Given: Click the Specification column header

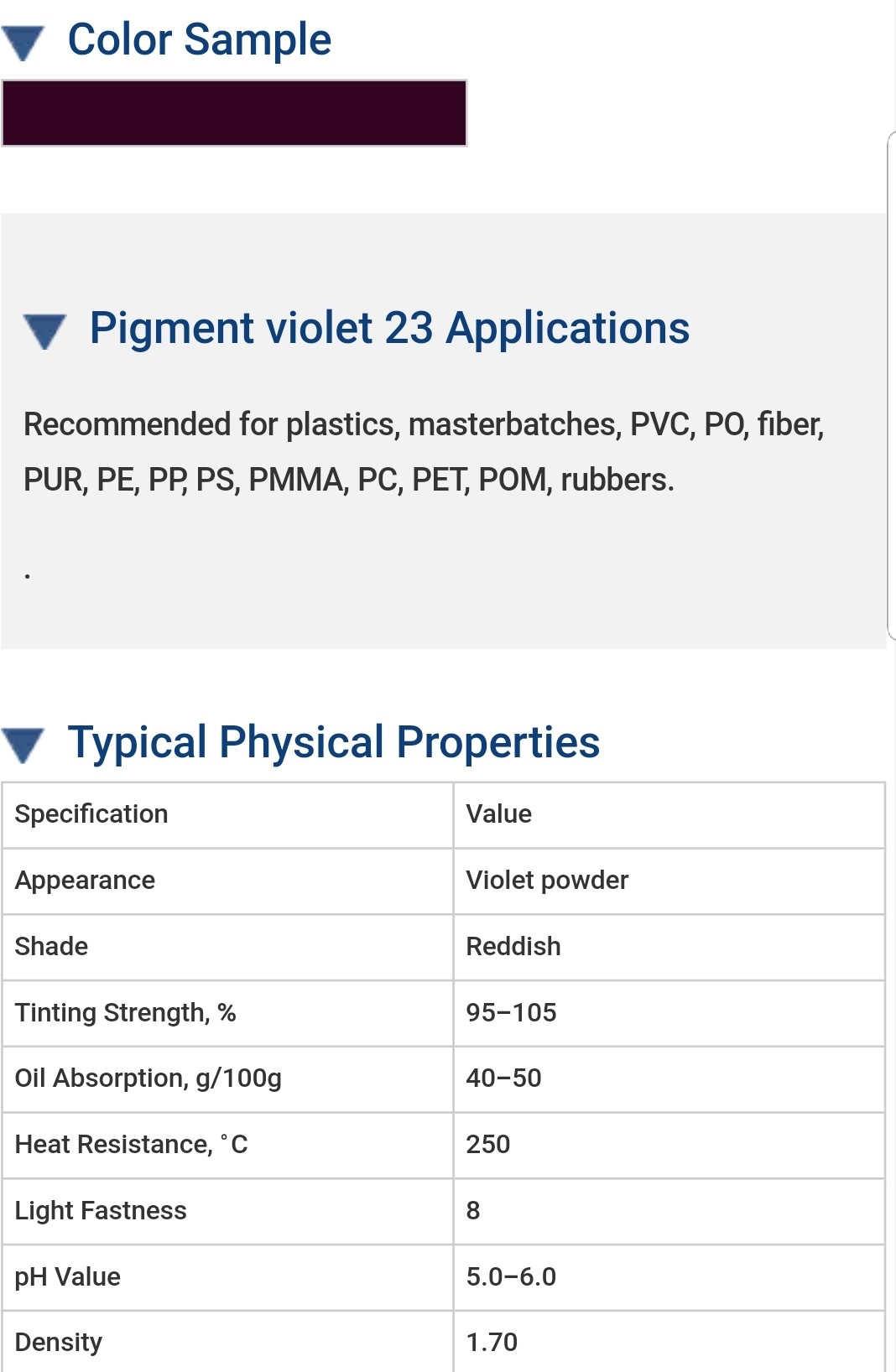Looking at the screenshot, I should point(91,814).
